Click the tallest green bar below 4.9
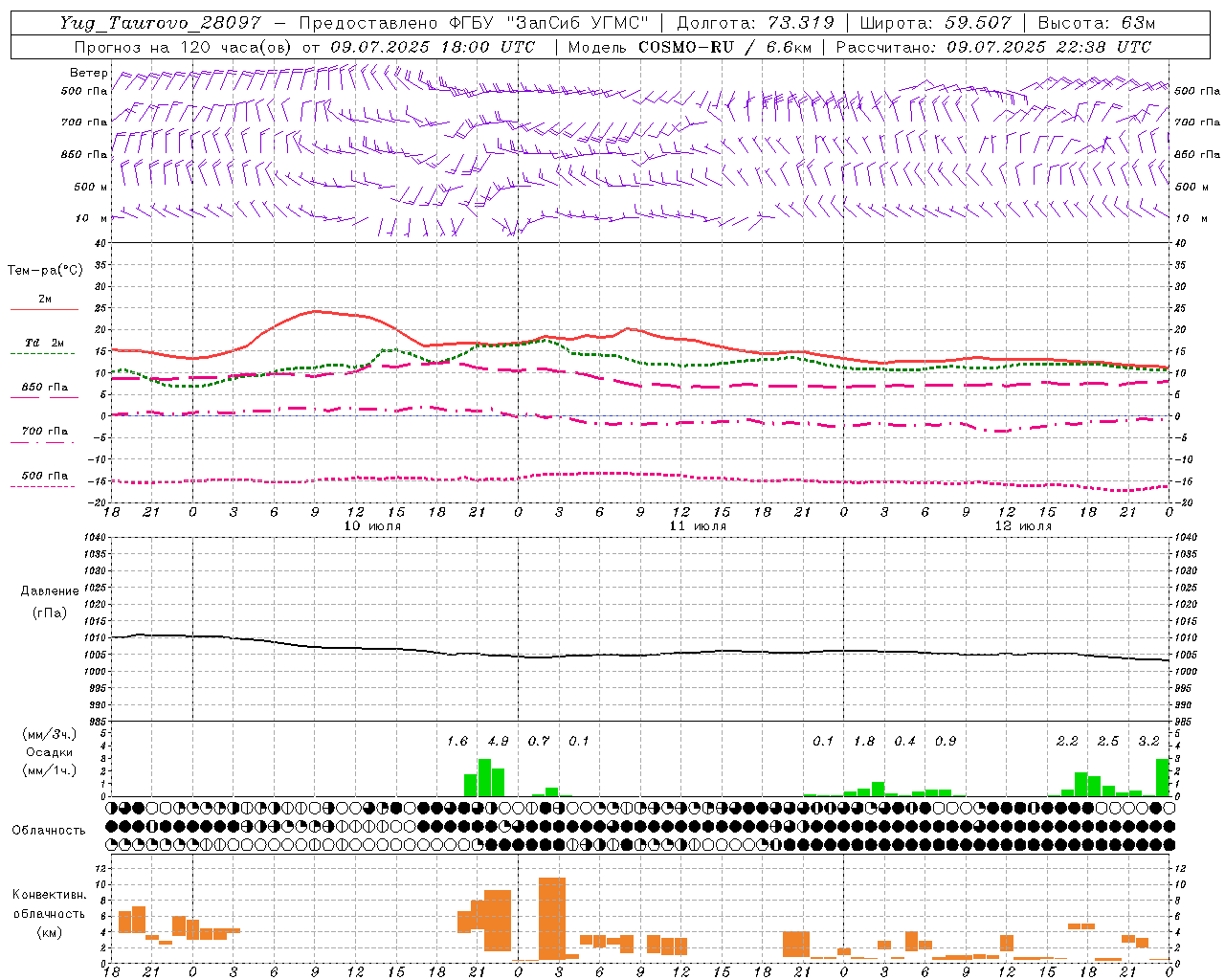This screenshot has height=980, width=1225. tap(484, 777)
